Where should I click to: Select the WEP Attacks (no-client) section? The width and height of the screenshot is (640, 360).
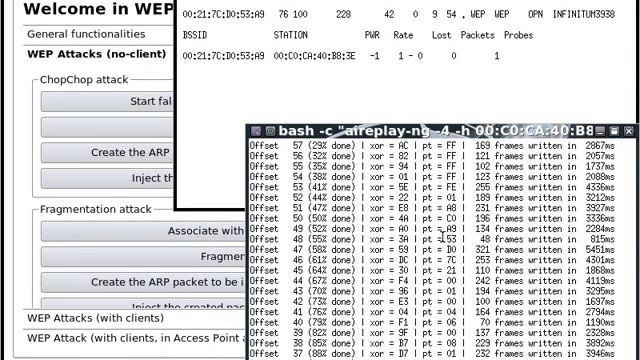pos(98,54)
